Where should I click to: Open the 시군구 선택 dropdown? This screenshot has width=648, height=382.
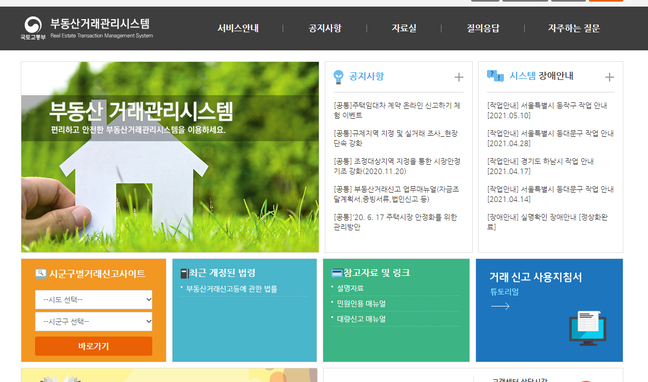point(93,321)
